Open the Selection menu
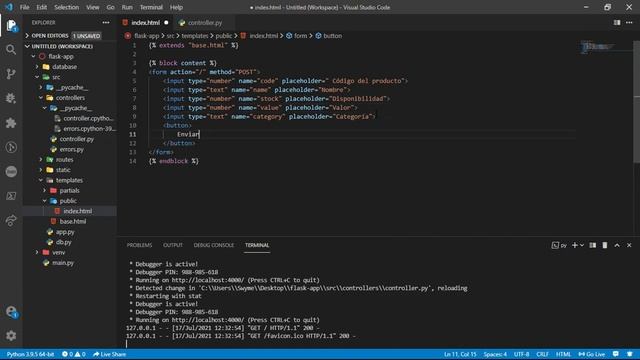Image resolution: width=640 pixels, height=360 pixels. pos(67,7)
